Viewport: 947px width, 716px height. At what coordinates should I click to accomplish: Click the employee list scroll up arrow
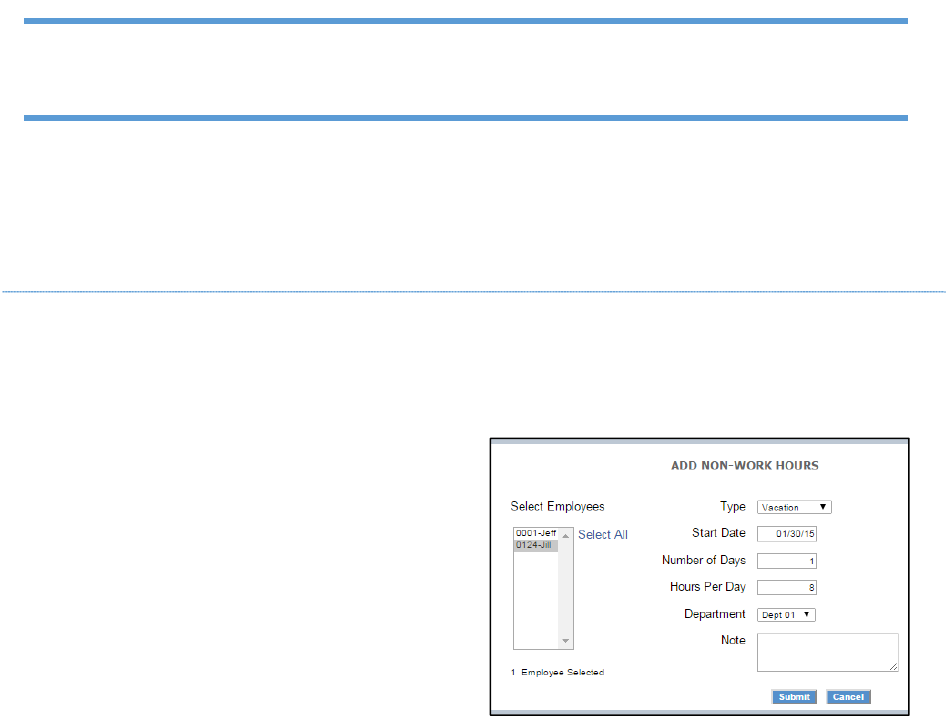pos(565,536)
